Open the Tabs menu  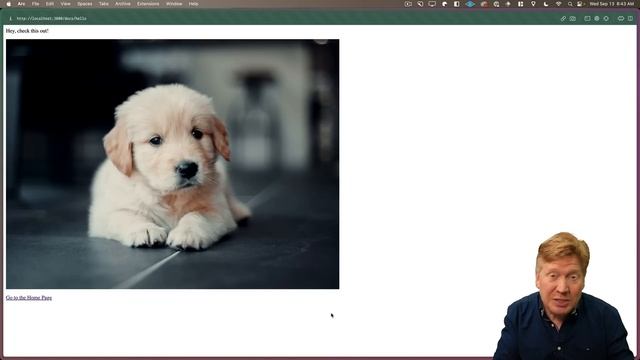pos(104,4)
